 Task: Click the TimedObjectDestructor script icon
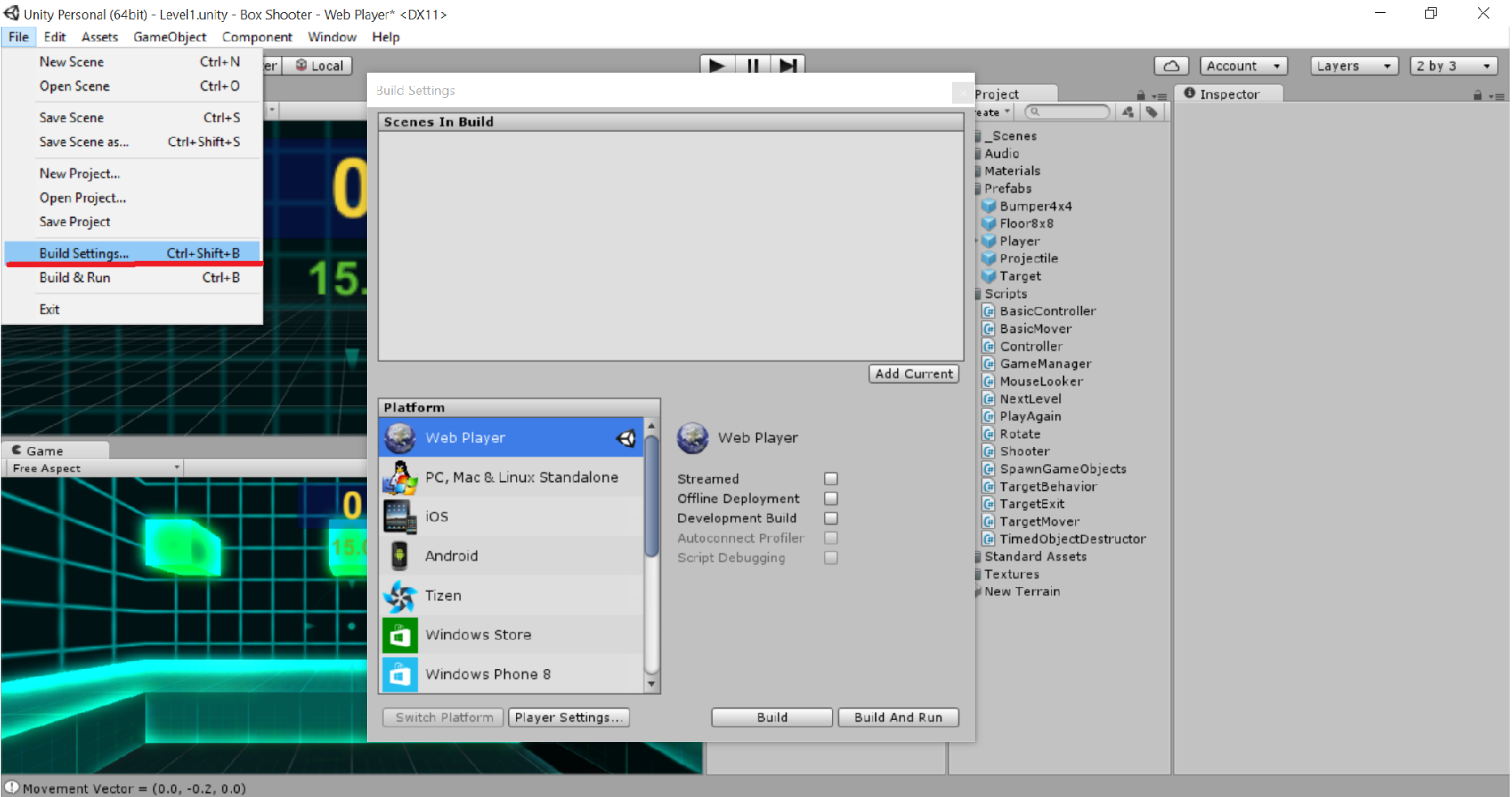989,539
